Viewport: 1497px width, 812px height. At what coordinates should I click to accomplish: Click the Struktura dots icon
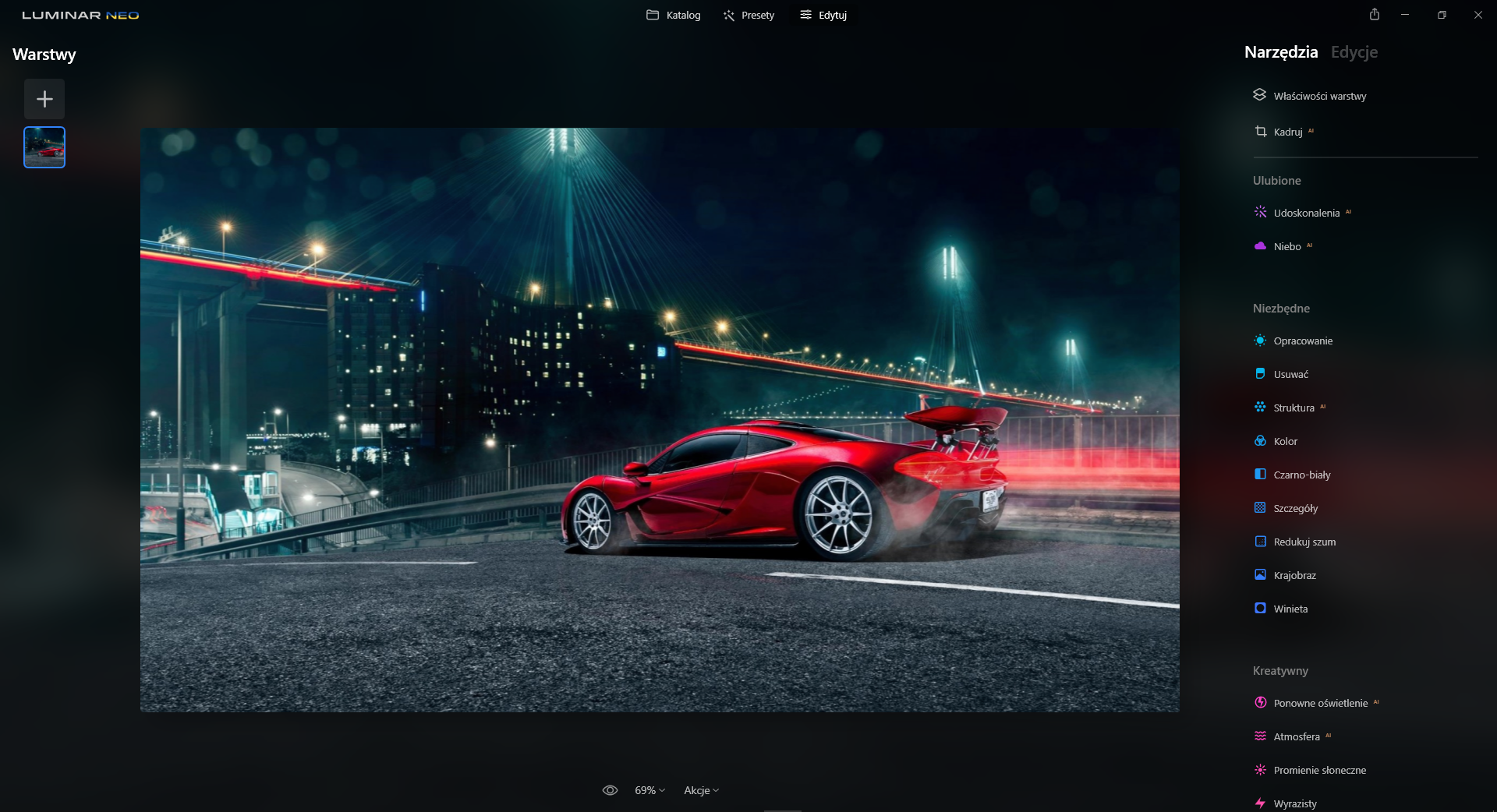click(x=1260, y=407)
